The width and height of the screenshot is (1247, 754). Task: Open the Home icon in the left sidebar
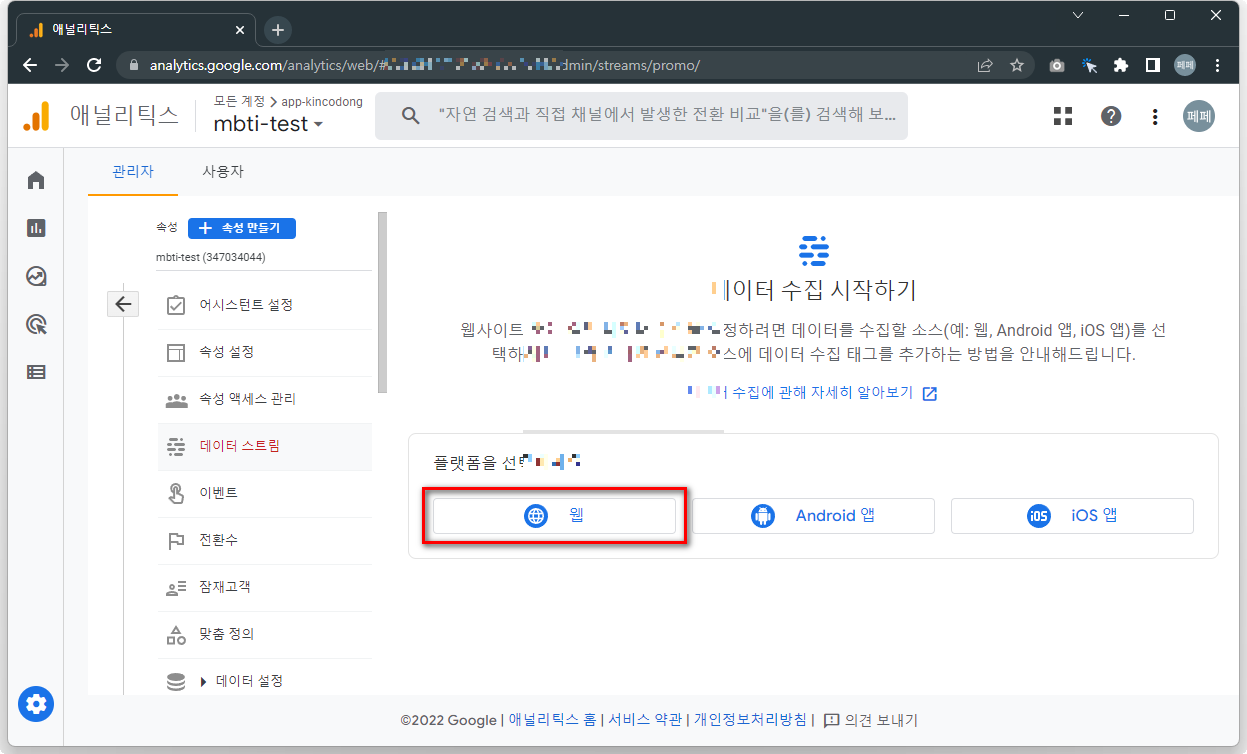tap(36, 180)
